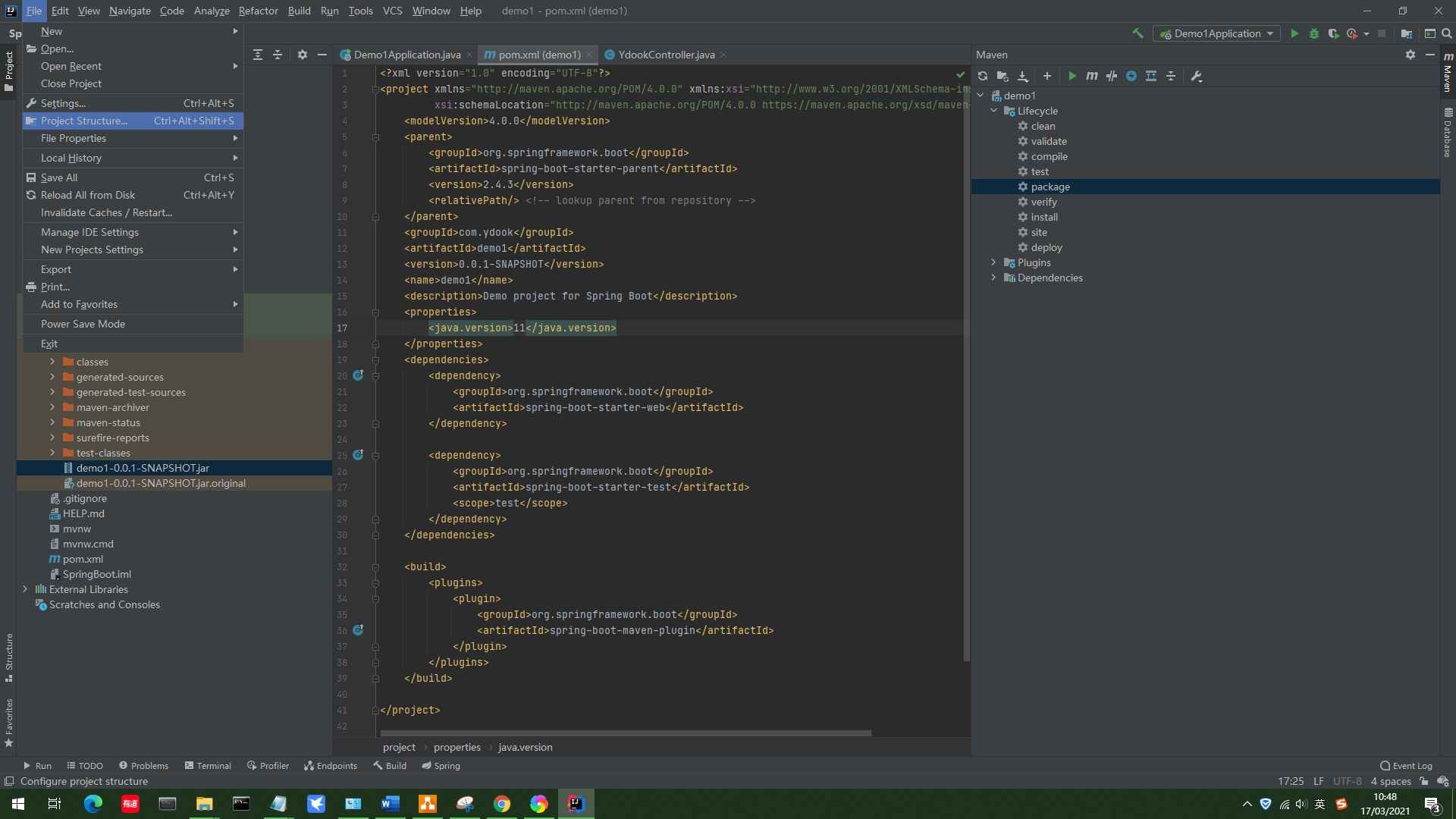The height and width of the screenshot is (819, 1456).
Task: Select Project Structure from the File menu
Action: 83,121
